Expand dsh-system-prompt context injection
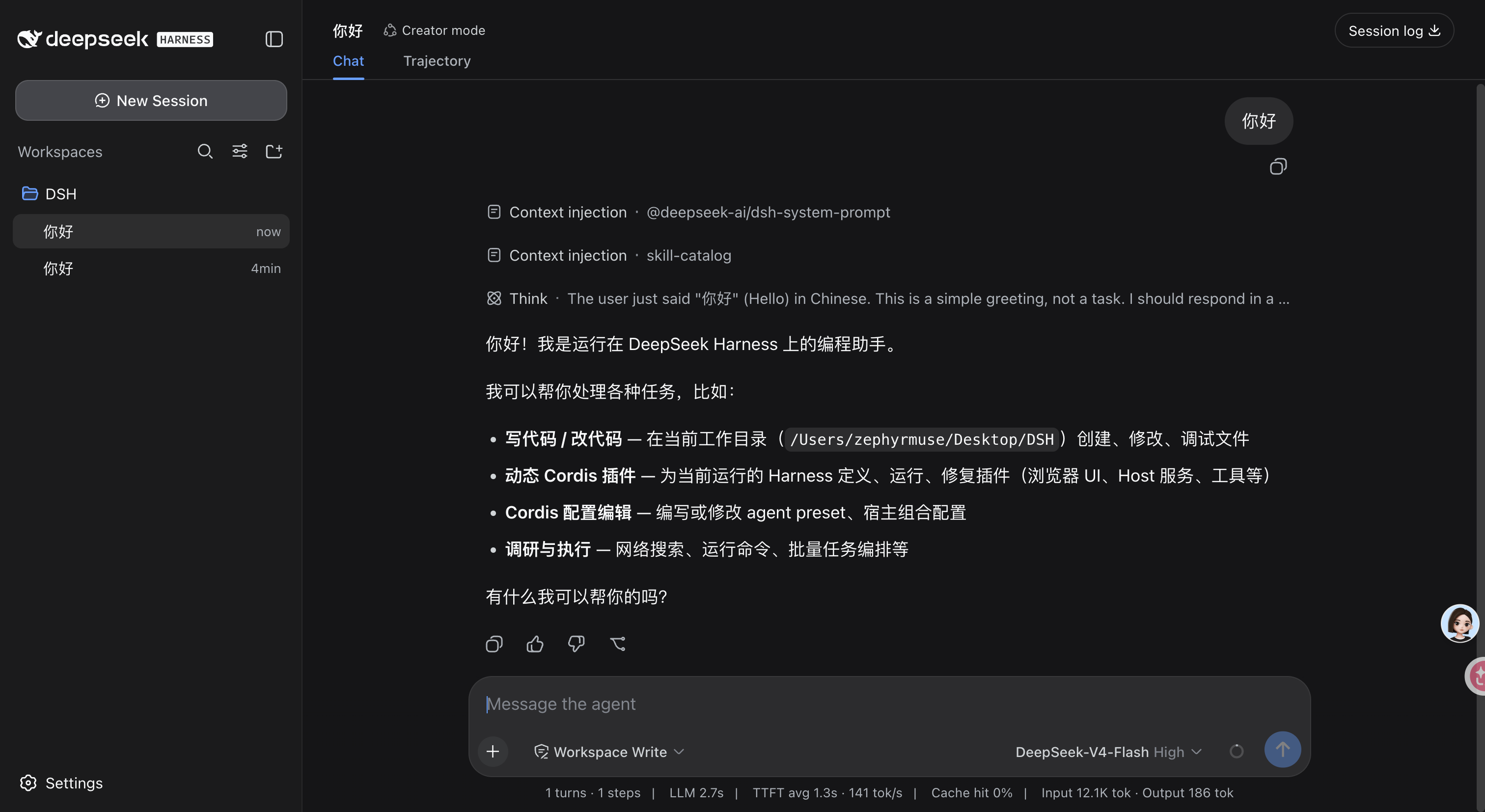Screen dimensions: 1485x812 pyautogui.click(x=688, y=212)
